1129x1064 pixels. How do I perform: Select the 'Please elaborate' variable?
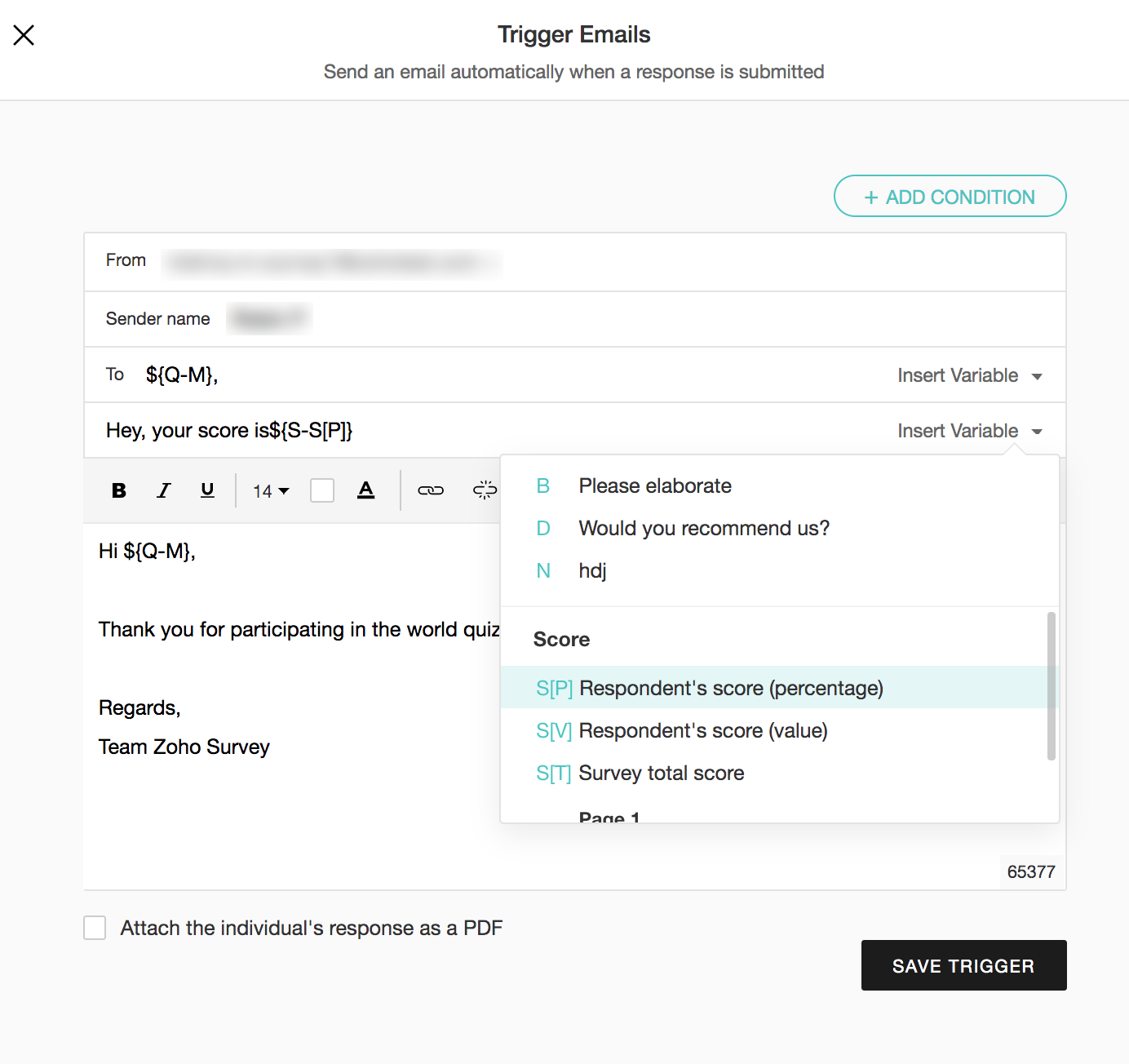(x=780, y=486)
